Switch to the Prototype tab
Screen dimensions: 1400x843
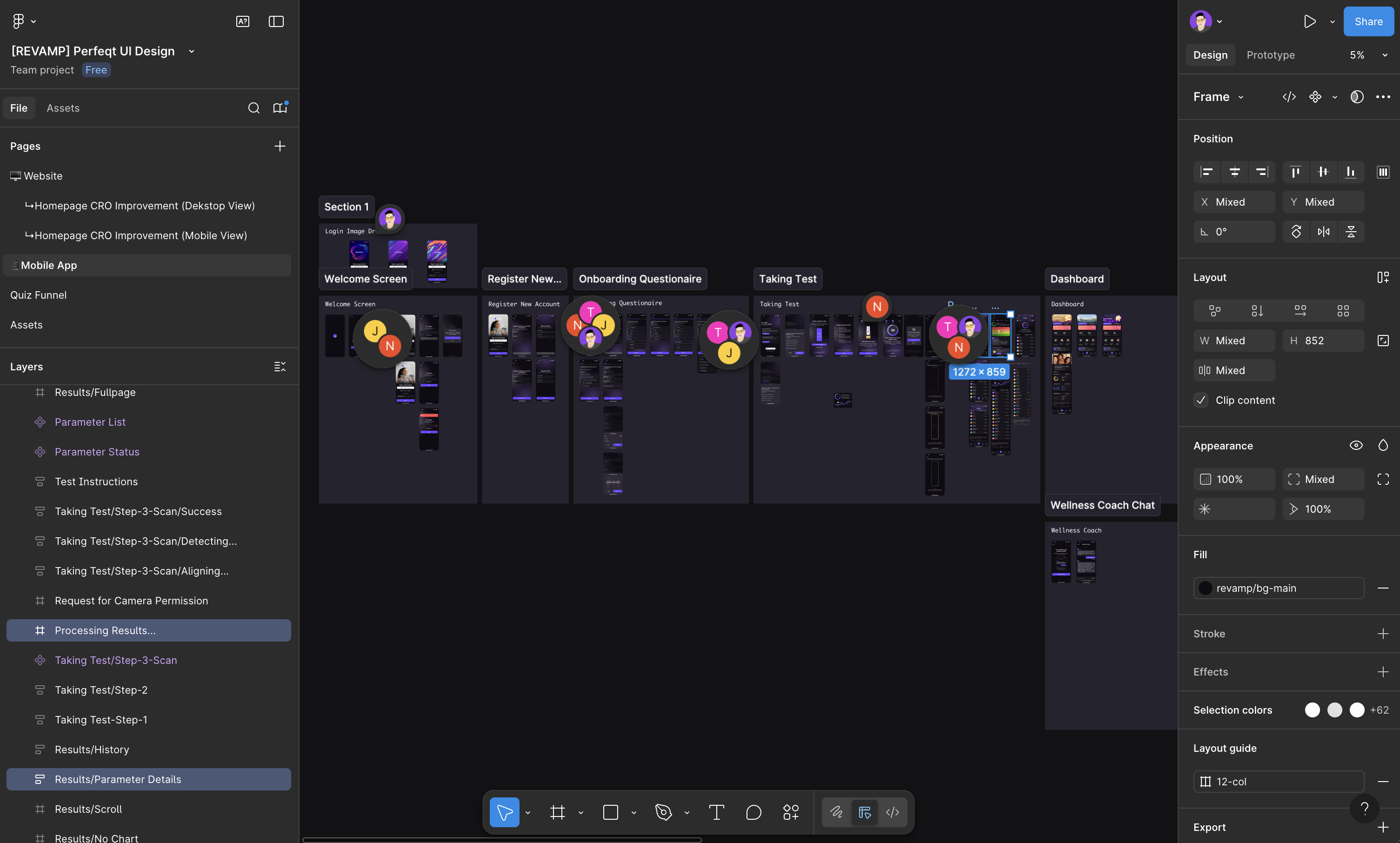pos(1270,55)
